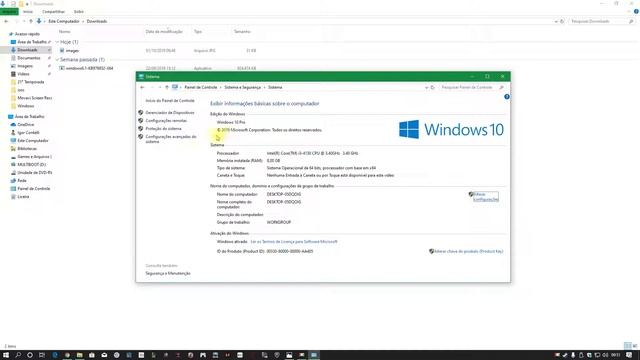Open Início tab in Explorer ribbon

click(28, 11)
